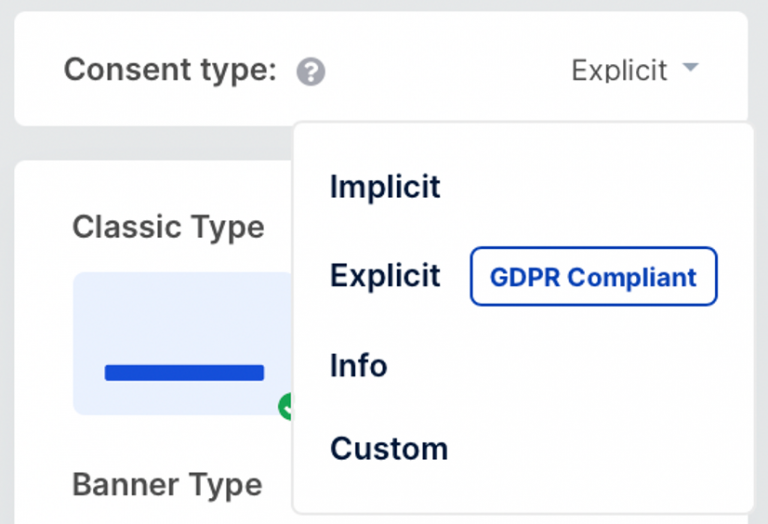Click the green checkmark selected indicator
The height and width of the screenshot is (524, 768).
(x=286, y=406)
